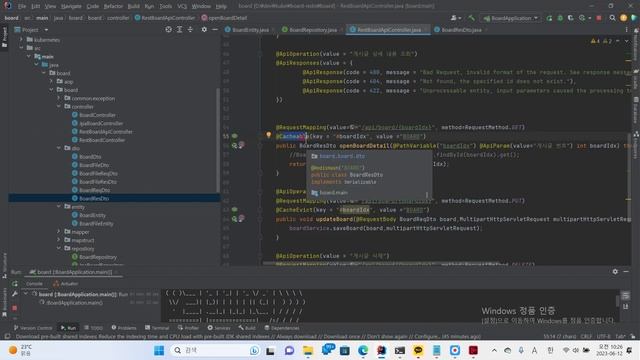Open Microsoft Edge from taskbar
640x360 pixels.
(x=363, y=350)
